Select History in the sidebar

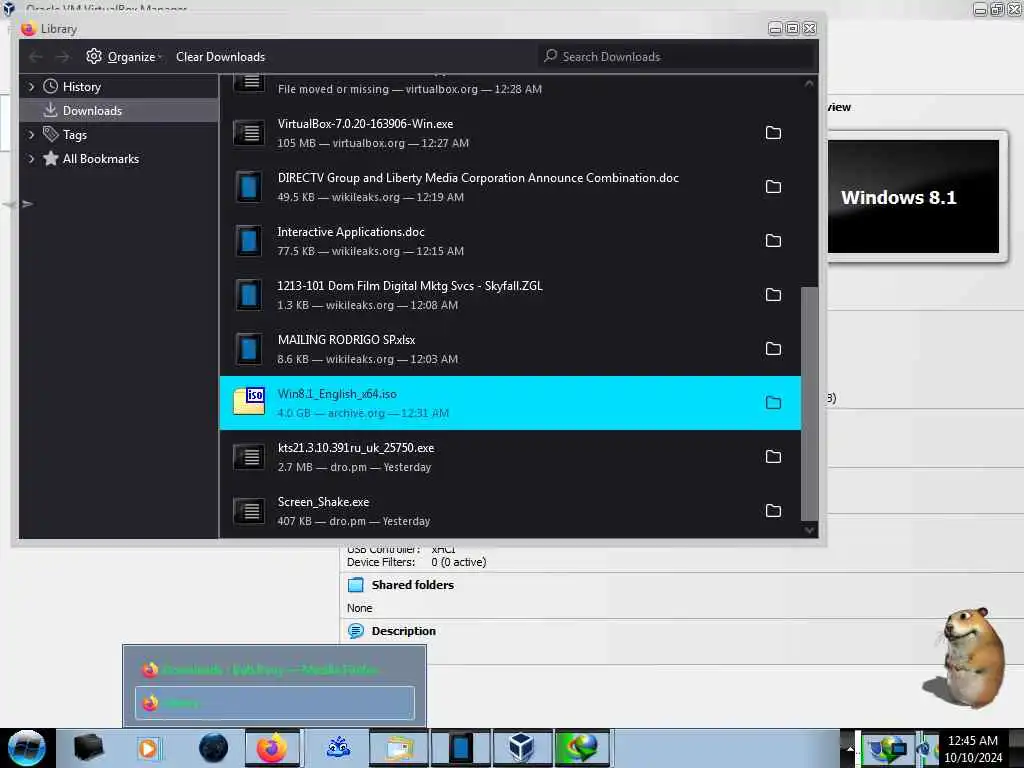pyautogui.click(x=82, y=86)
